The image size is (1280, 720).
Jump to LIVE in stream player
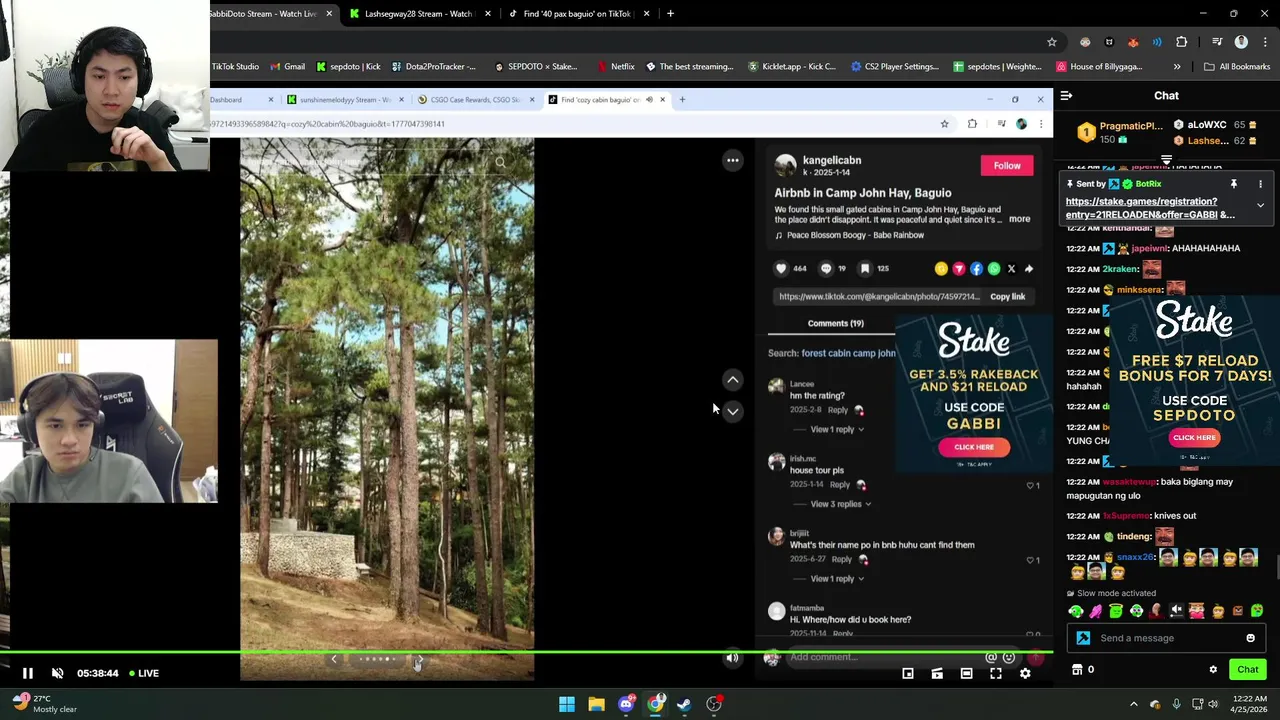(x=144, y=673)
